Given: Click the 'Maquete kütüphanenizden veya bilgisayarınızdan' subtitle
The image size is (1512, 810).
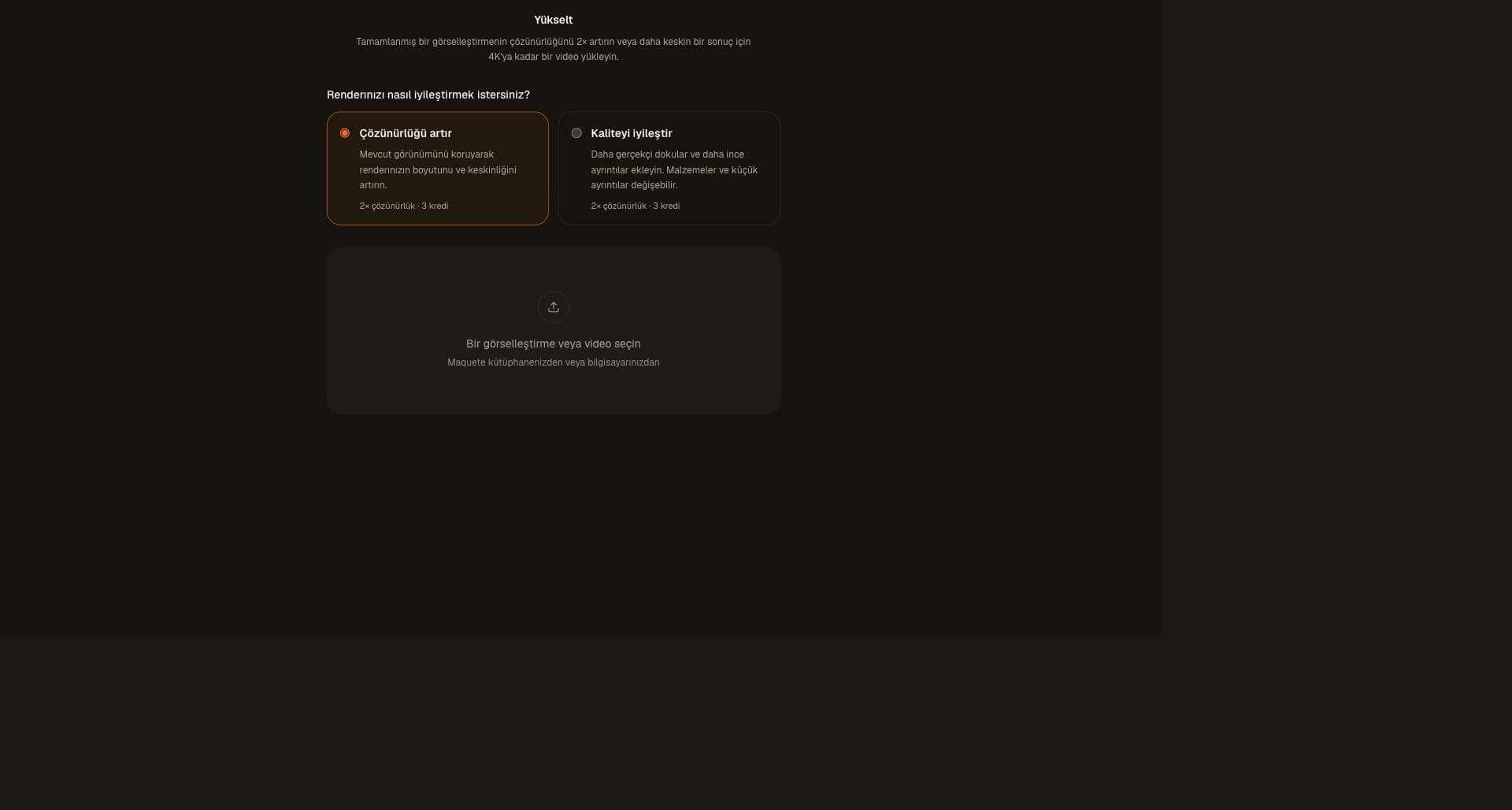Looking at the screenshot, I should coord(554,362).
